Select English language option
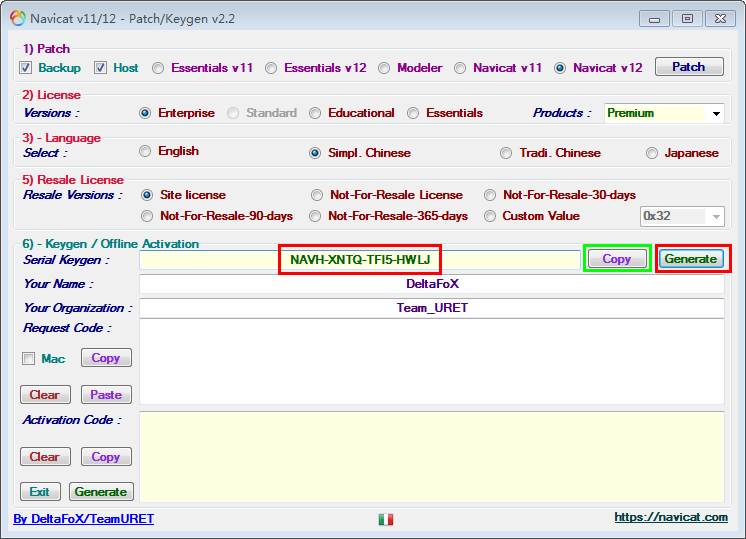Screen dimensions: 746x539 point(145,151)
